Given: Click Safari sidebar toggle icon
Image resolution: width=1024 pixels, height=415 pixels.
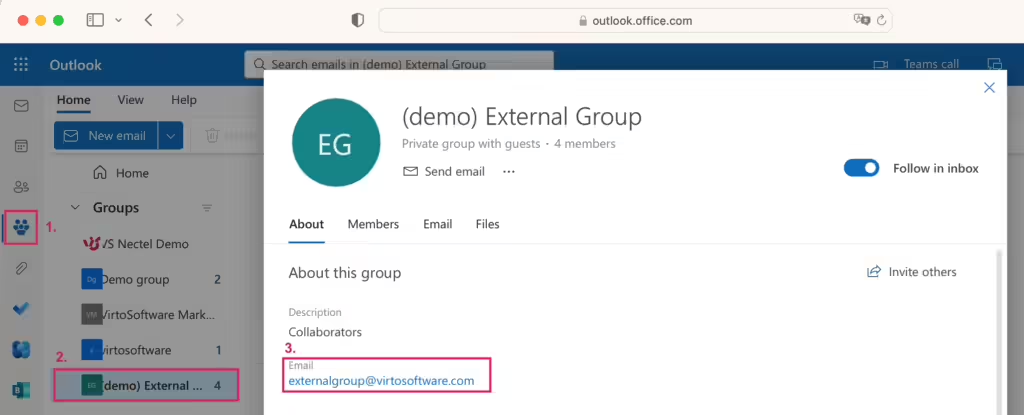Looking at the screenshot, I should pos(95,20).
